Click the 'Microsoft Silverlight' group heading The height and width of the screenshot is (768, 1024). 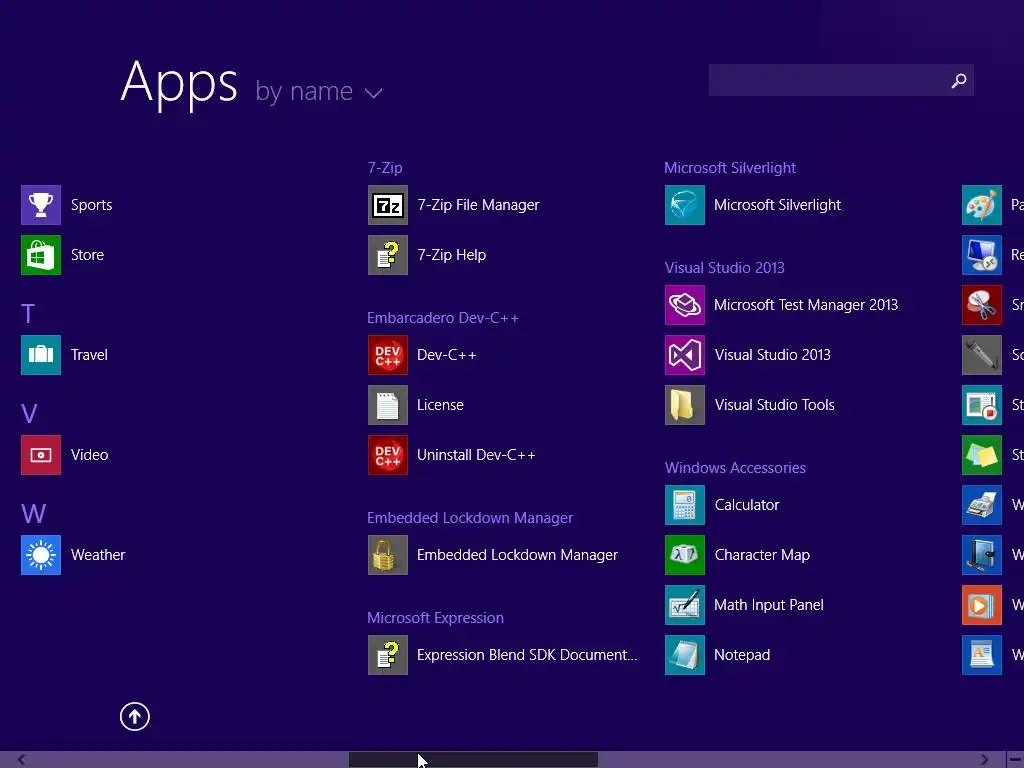coord(730,168)
